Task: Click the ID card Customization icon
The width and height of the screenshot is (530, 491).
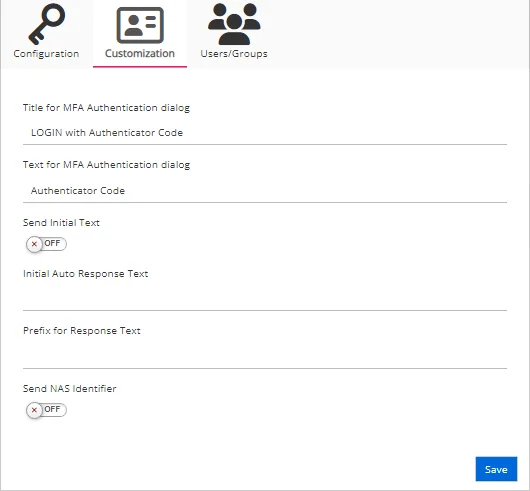Action: click(140, 25)
